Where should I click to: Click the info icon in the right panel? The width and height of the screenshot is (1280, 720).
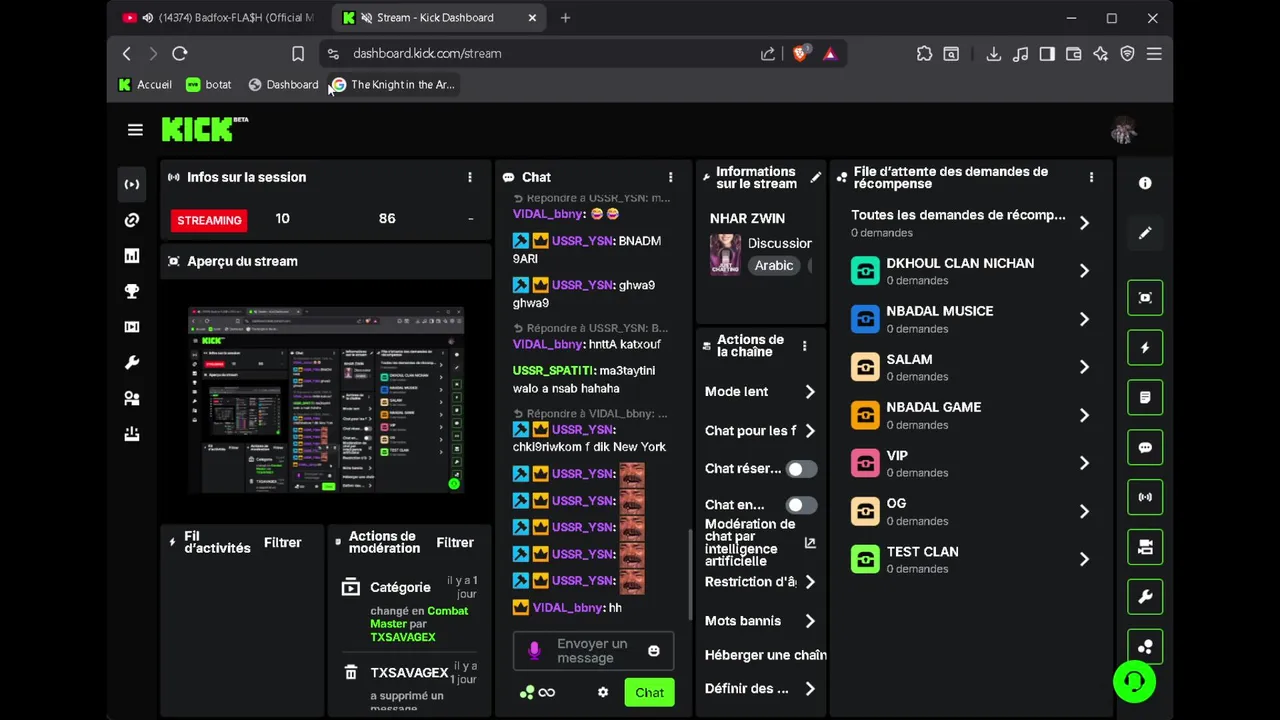pos(1145,183)
